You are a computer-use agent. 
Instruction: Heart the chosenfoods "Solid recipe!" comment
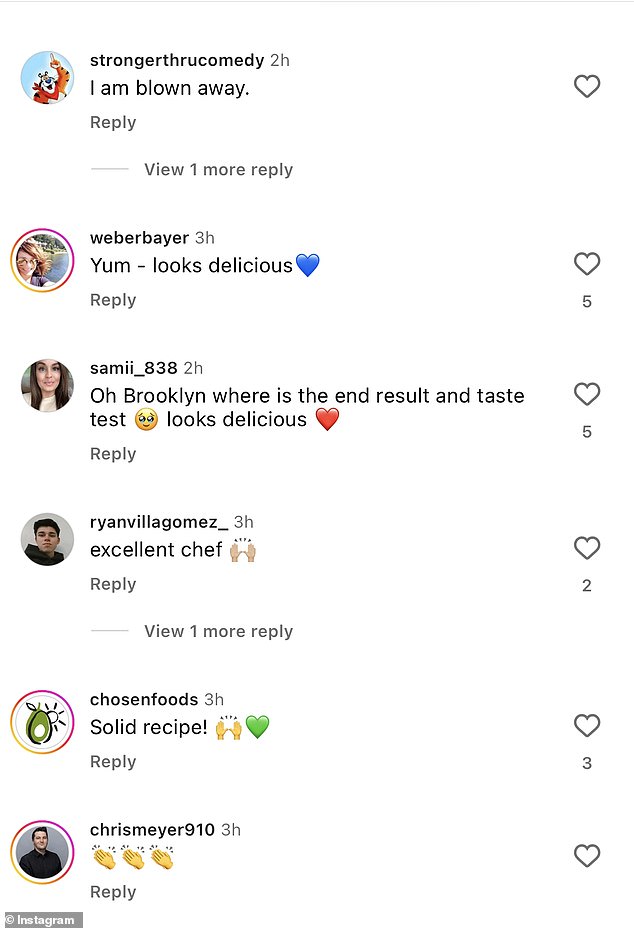coord(587,726)
